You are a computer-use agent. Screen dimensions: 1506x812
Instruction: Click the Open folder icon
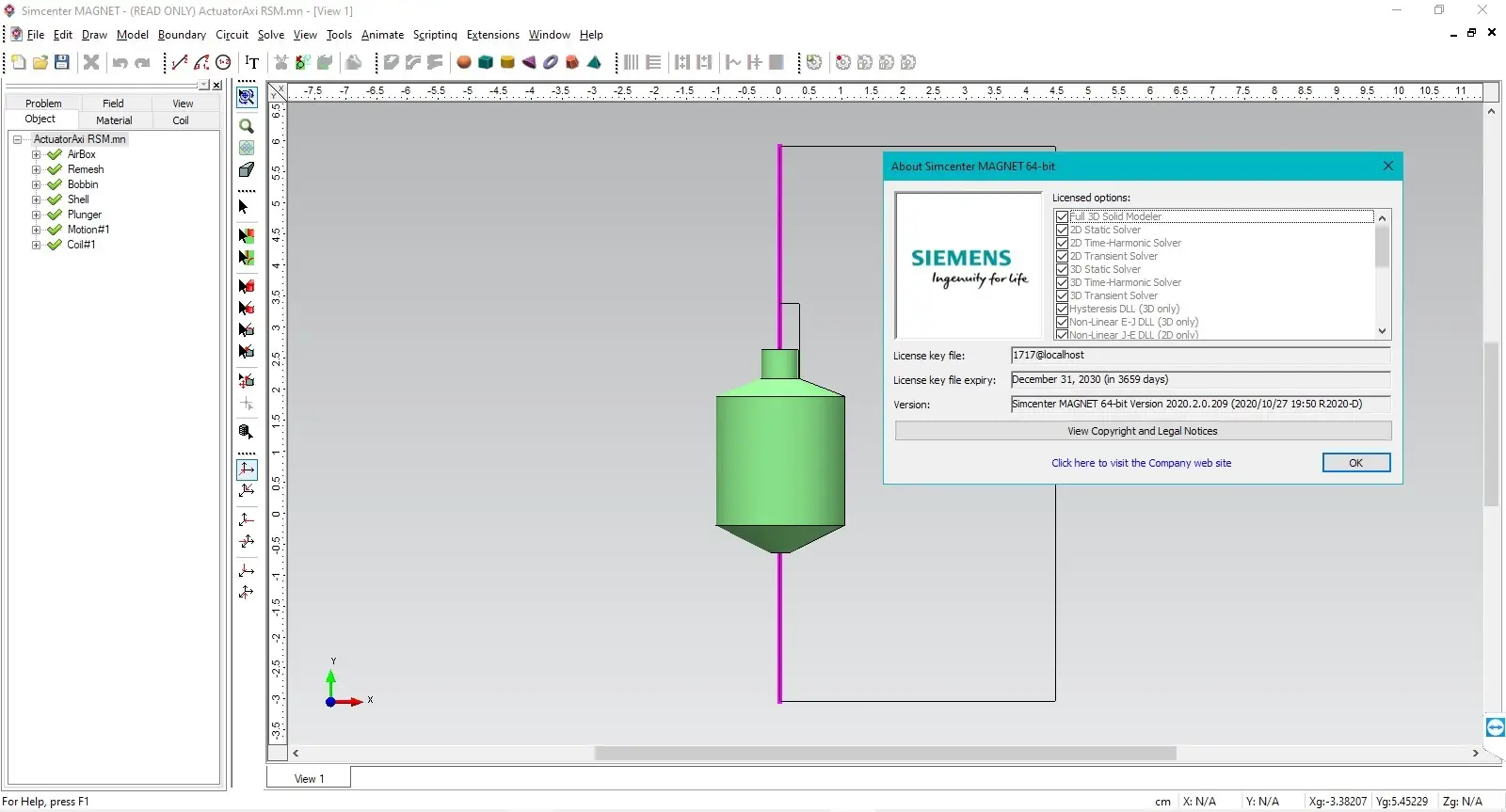coord(40,62)
